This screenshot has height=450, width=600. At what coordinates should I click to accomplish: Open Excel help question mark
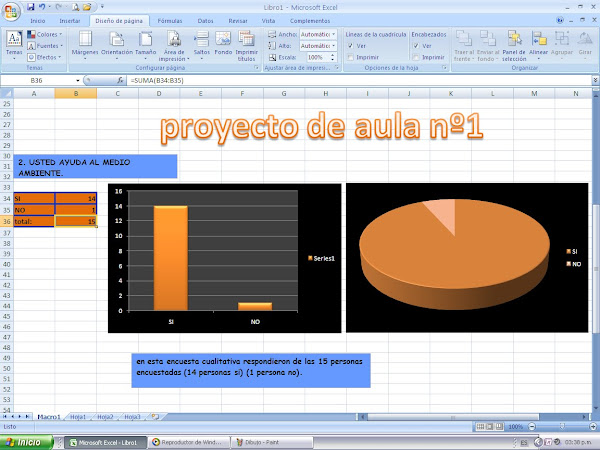click(x=560, y=21)
